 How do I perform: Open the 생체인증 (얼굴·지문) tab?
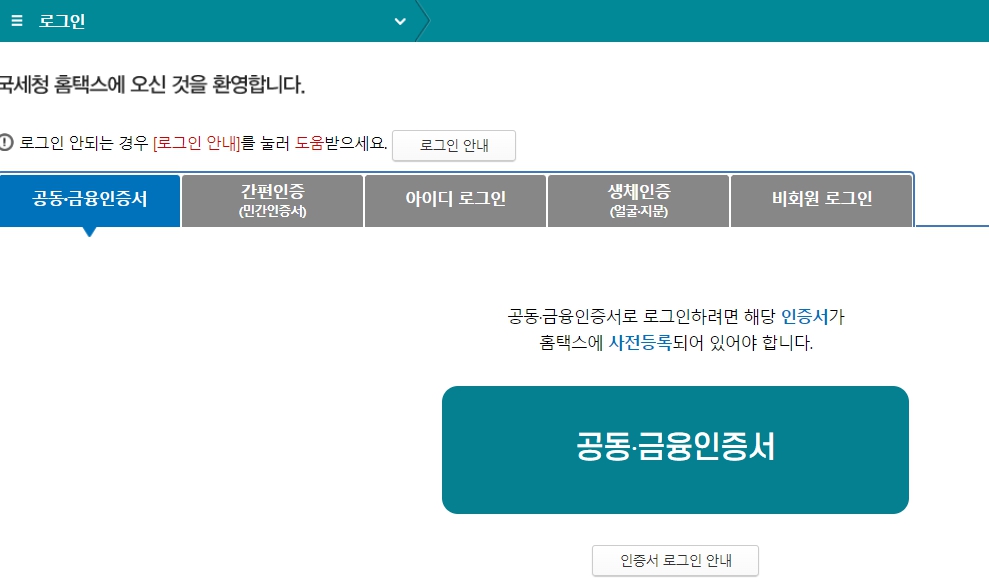(639, 200)
